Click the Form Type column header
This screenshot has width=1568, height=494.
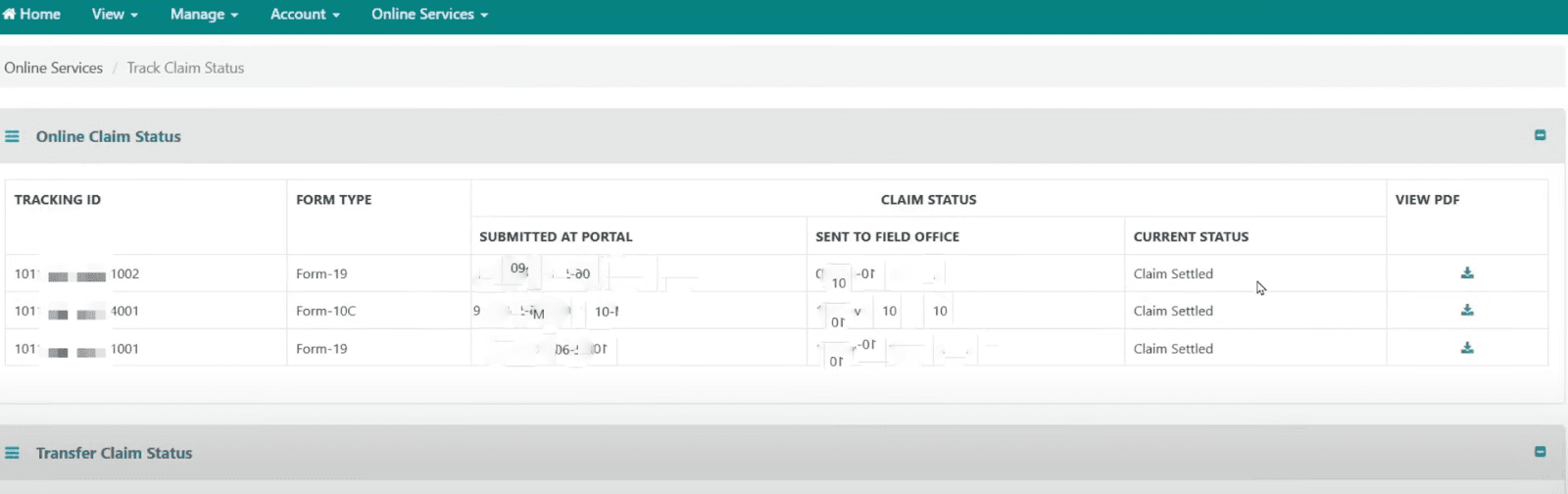click(x=334, y=200)
